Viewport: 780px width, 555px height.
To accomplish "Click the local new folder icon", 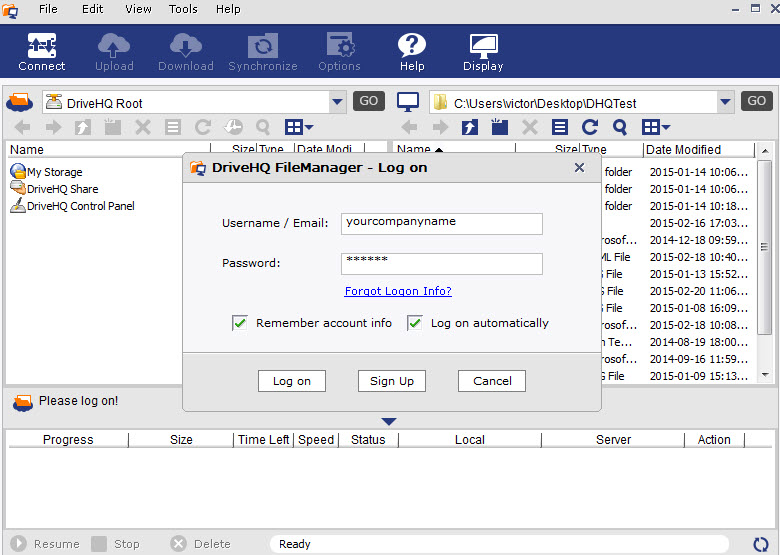I will coord(499,127).
